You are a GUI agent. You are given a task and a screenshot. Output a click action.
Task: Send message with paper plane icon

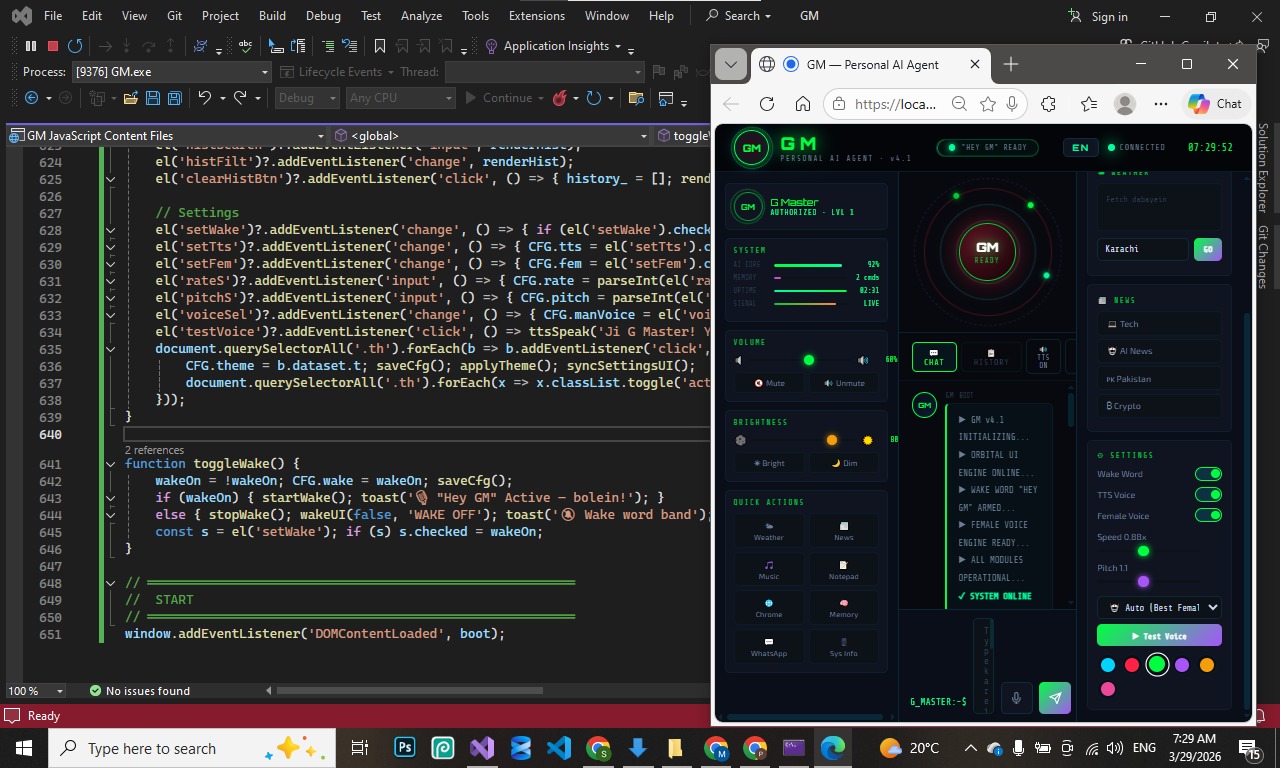(x=1054, y=698)
